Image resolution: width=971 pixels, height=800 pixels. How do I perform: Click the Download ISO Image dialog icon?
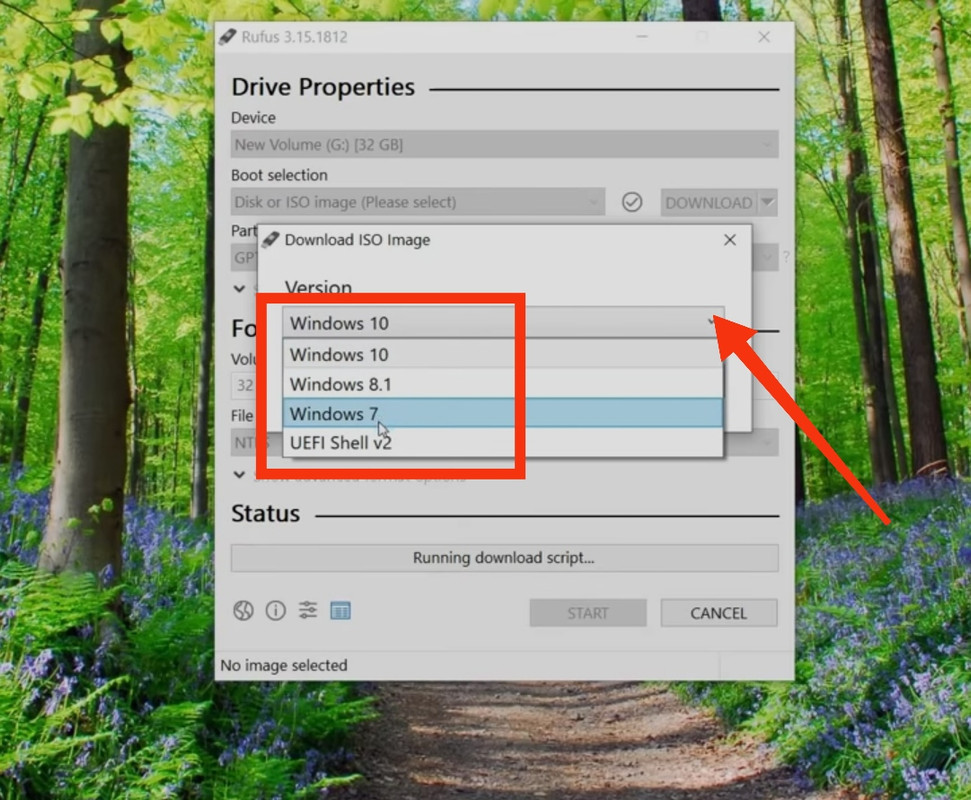click(x=271, y=239)
